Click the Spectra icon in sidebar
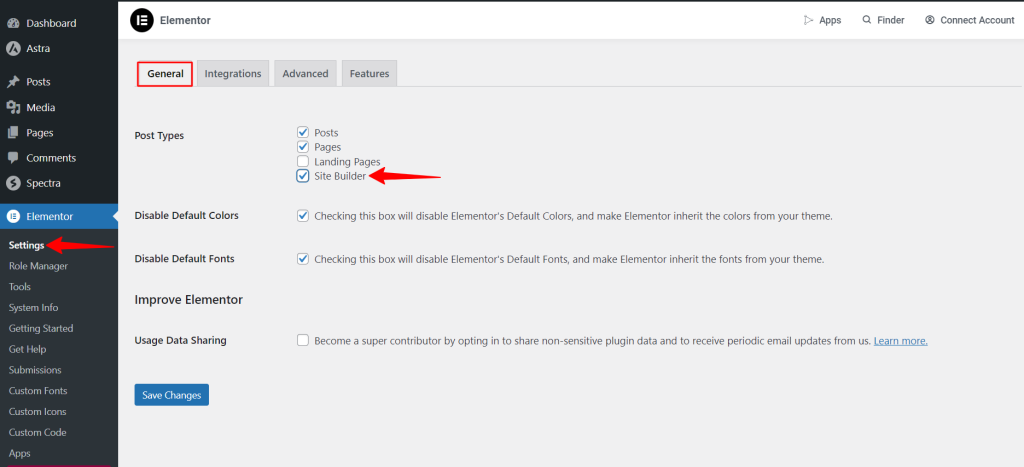The height and width of the screenshot is (467, 1024). point(12,184)
